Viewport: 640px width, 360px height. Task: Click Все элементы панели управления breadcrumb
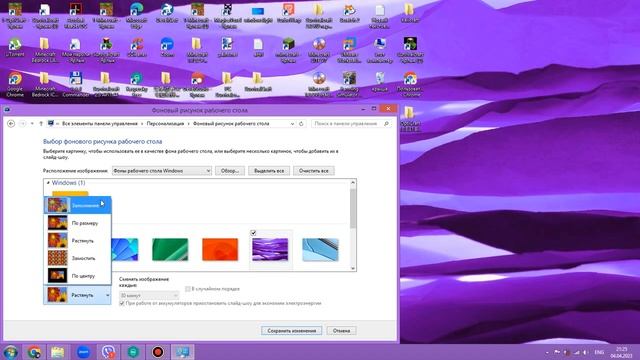pyautogui.click(x=100, y=124)
